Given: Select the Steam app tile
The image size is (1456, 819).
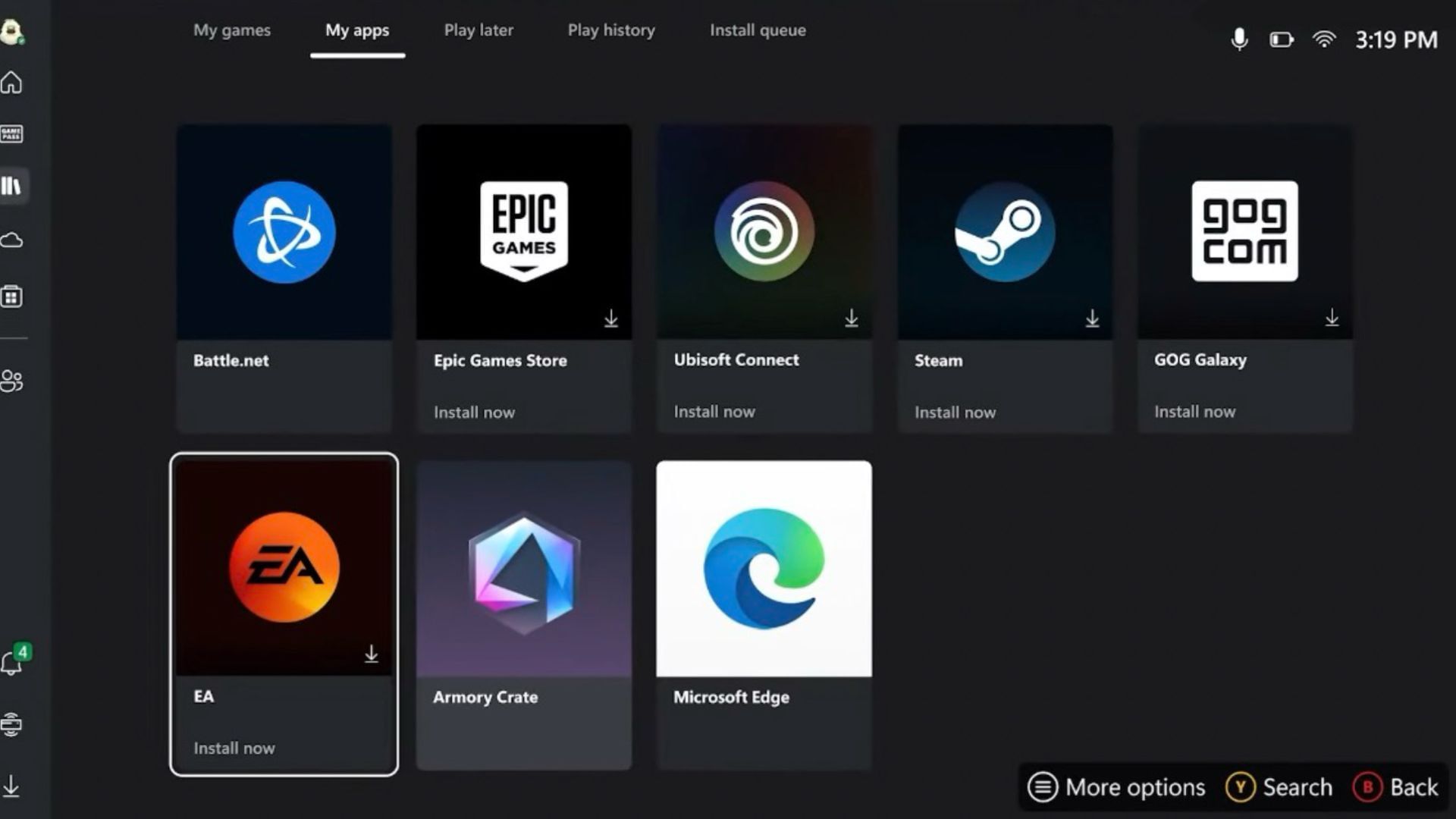Looking at the screenshot, I should coord(1005,278).
